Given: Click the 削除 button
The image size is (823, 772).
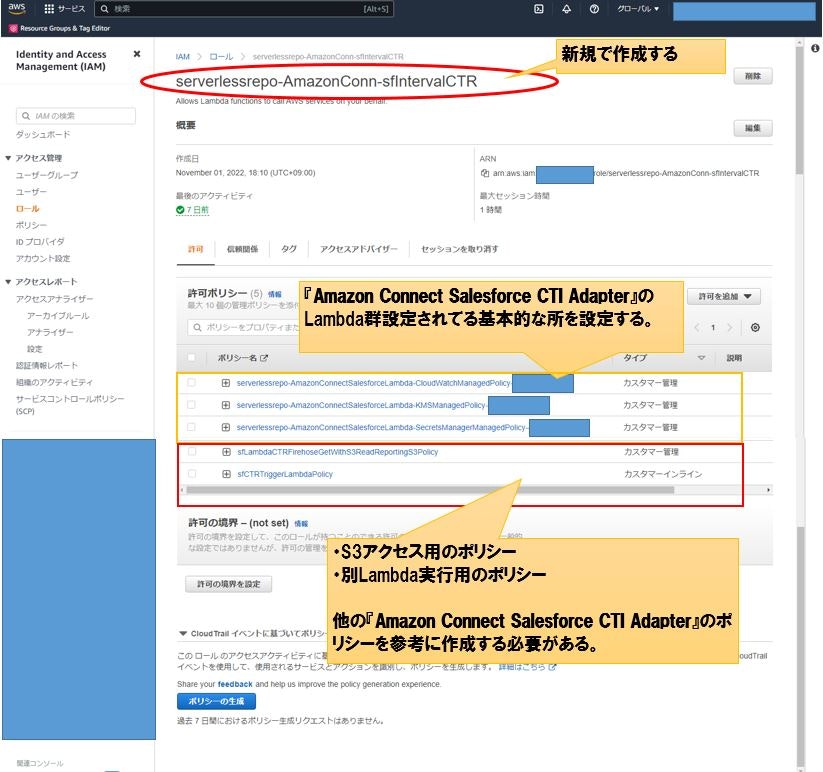Looking at the screenshot, I should tap(753, 76).
